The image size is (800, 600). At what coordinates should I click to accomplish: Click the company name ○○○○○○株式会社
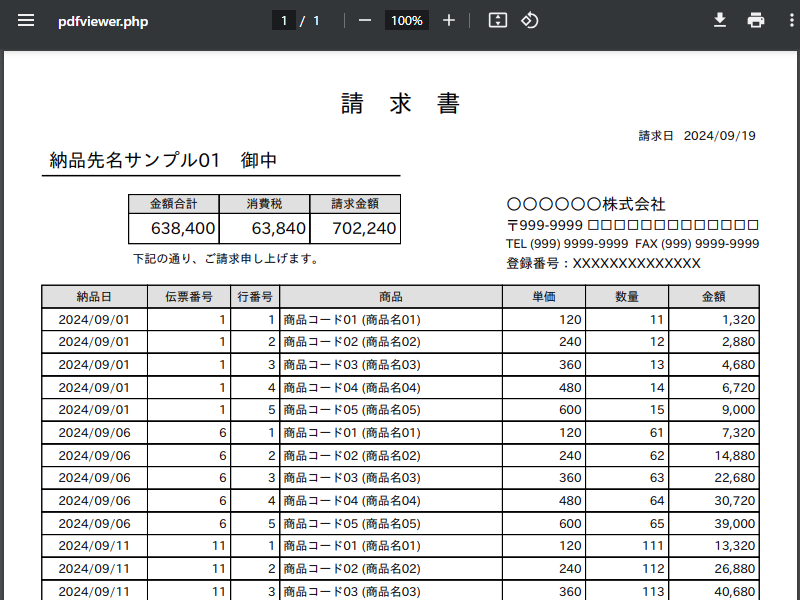tap(586, 204)
